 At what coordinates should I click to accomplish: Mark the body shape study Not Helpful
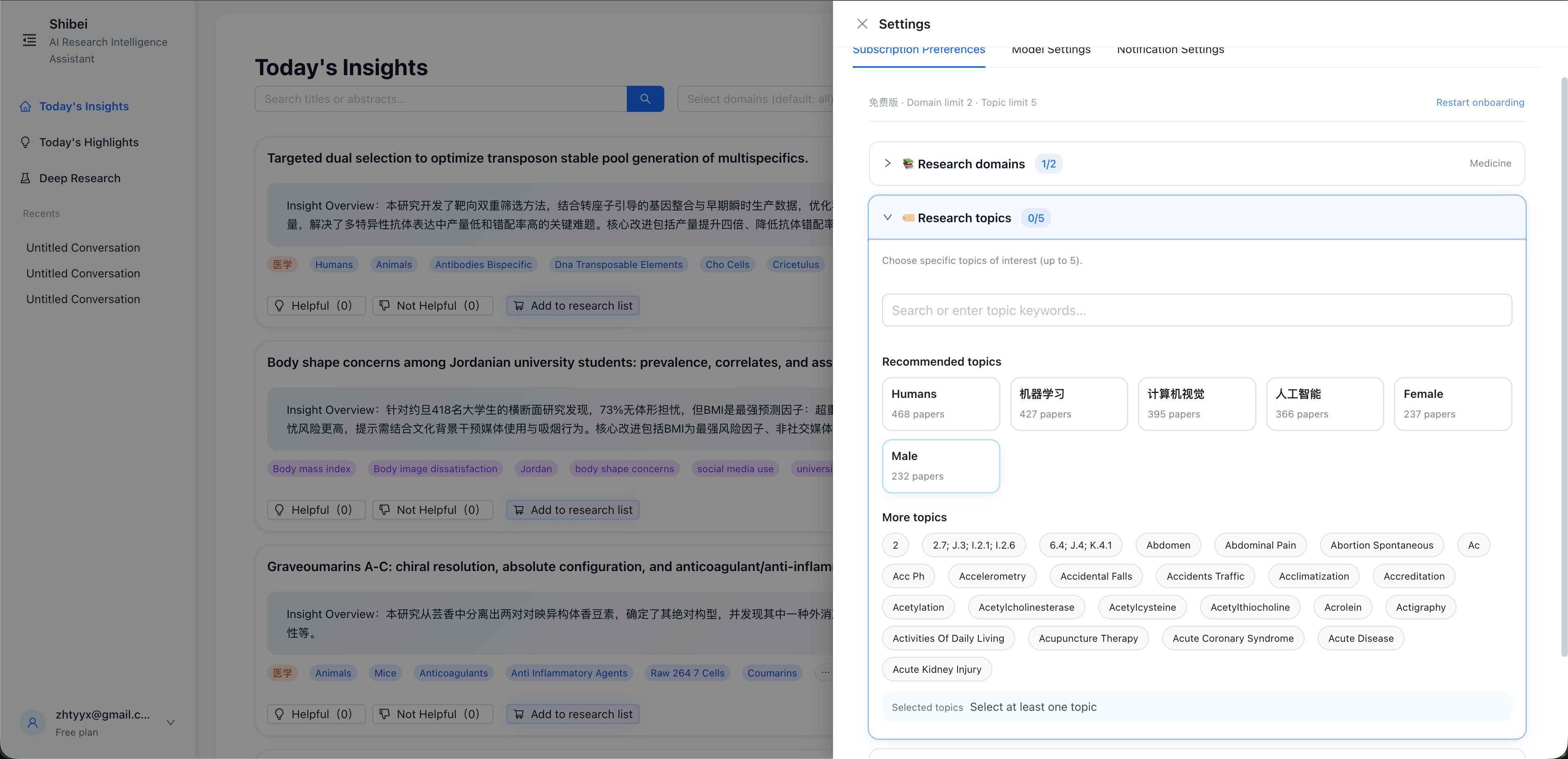coord(432,509)
